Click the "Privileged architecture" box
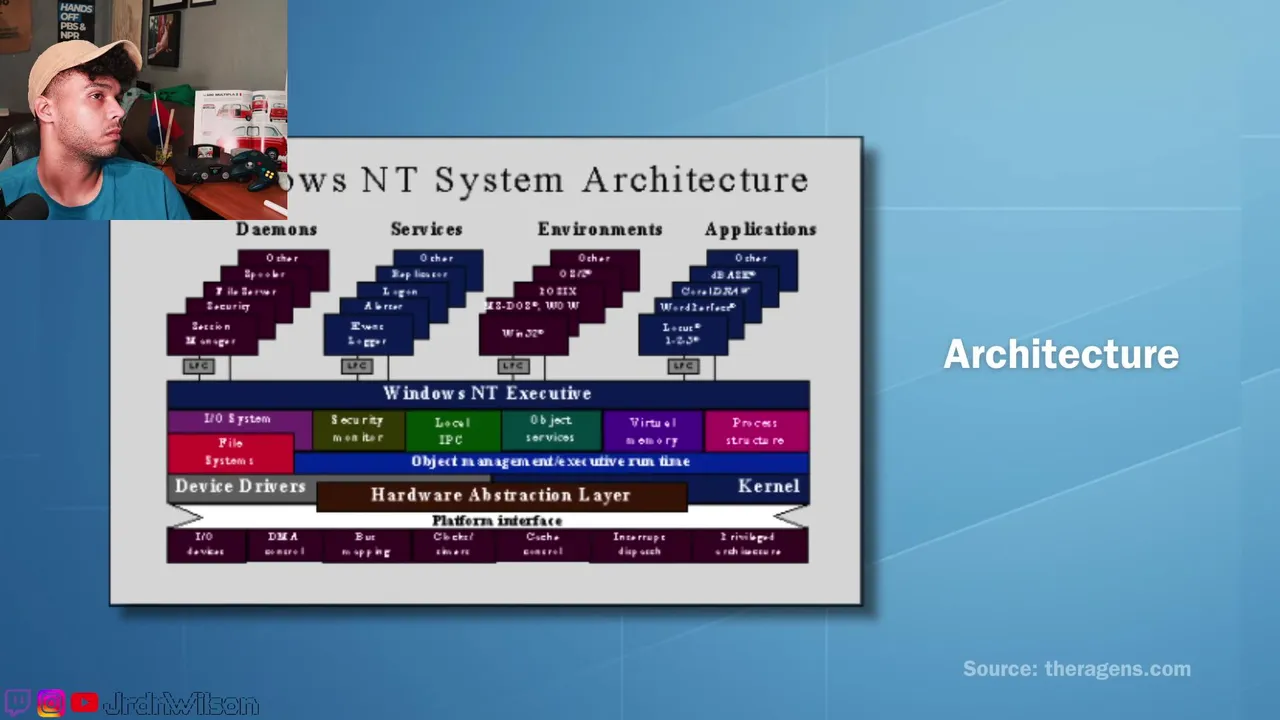This screenshot has width=1280, height=720. click(x=749, y=545)
